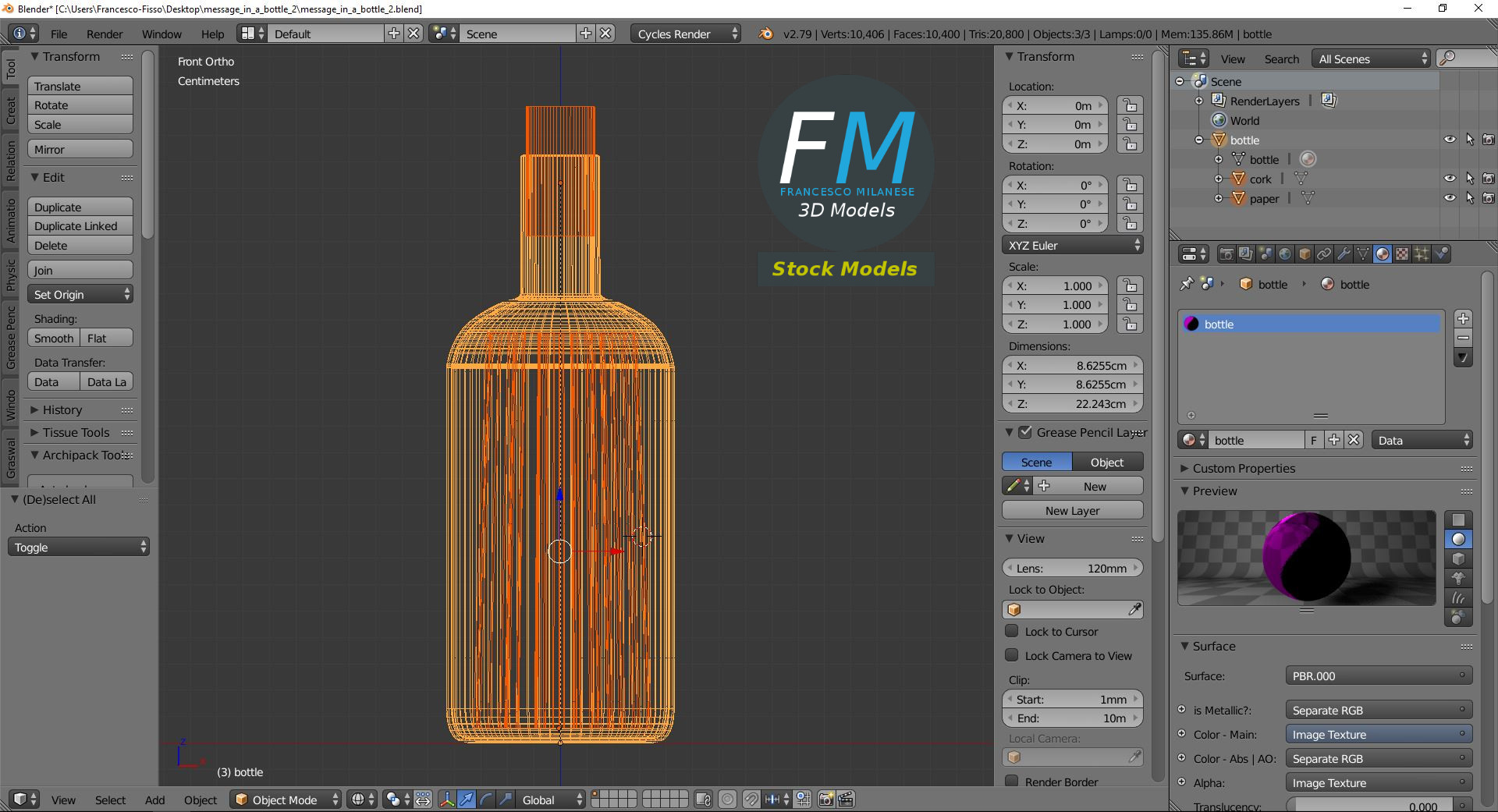
Task: Toggle viewport visibility of top-level bottle object
Action: pyautogui.click(x=1450, y=140)
